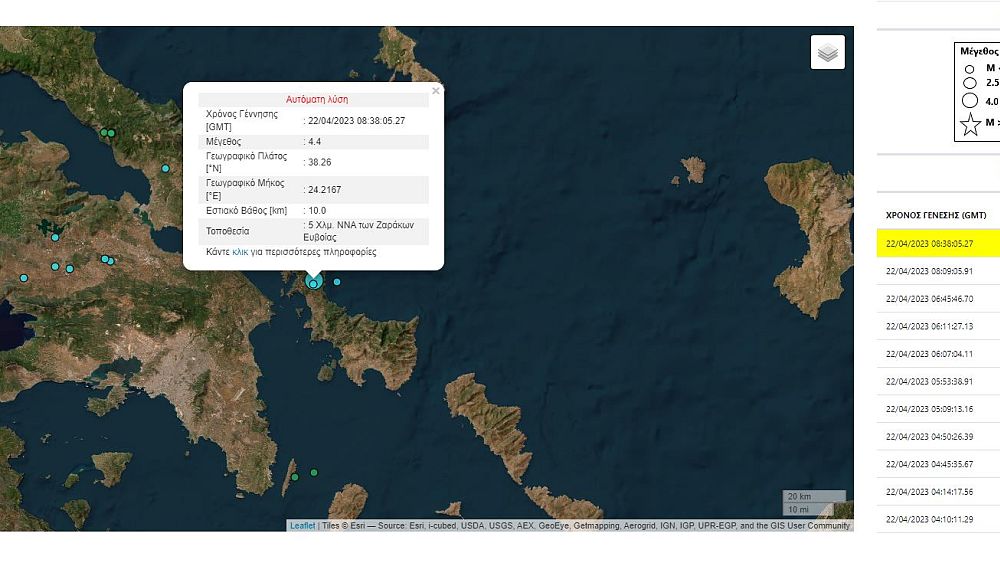Click the green earthquake marker in the southern sea
Viewport: 1000px width, 563px height.
[x=314, y=472]
